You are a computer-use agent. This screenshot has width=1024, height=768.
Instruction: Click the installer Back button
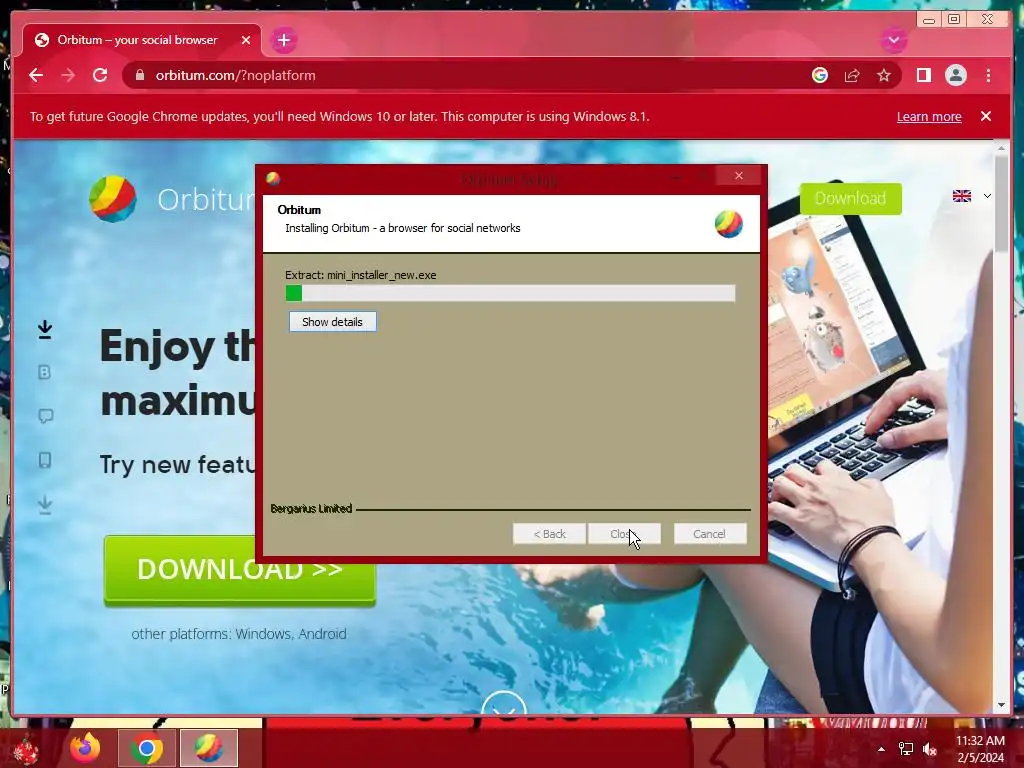click(x=549, y=534)
